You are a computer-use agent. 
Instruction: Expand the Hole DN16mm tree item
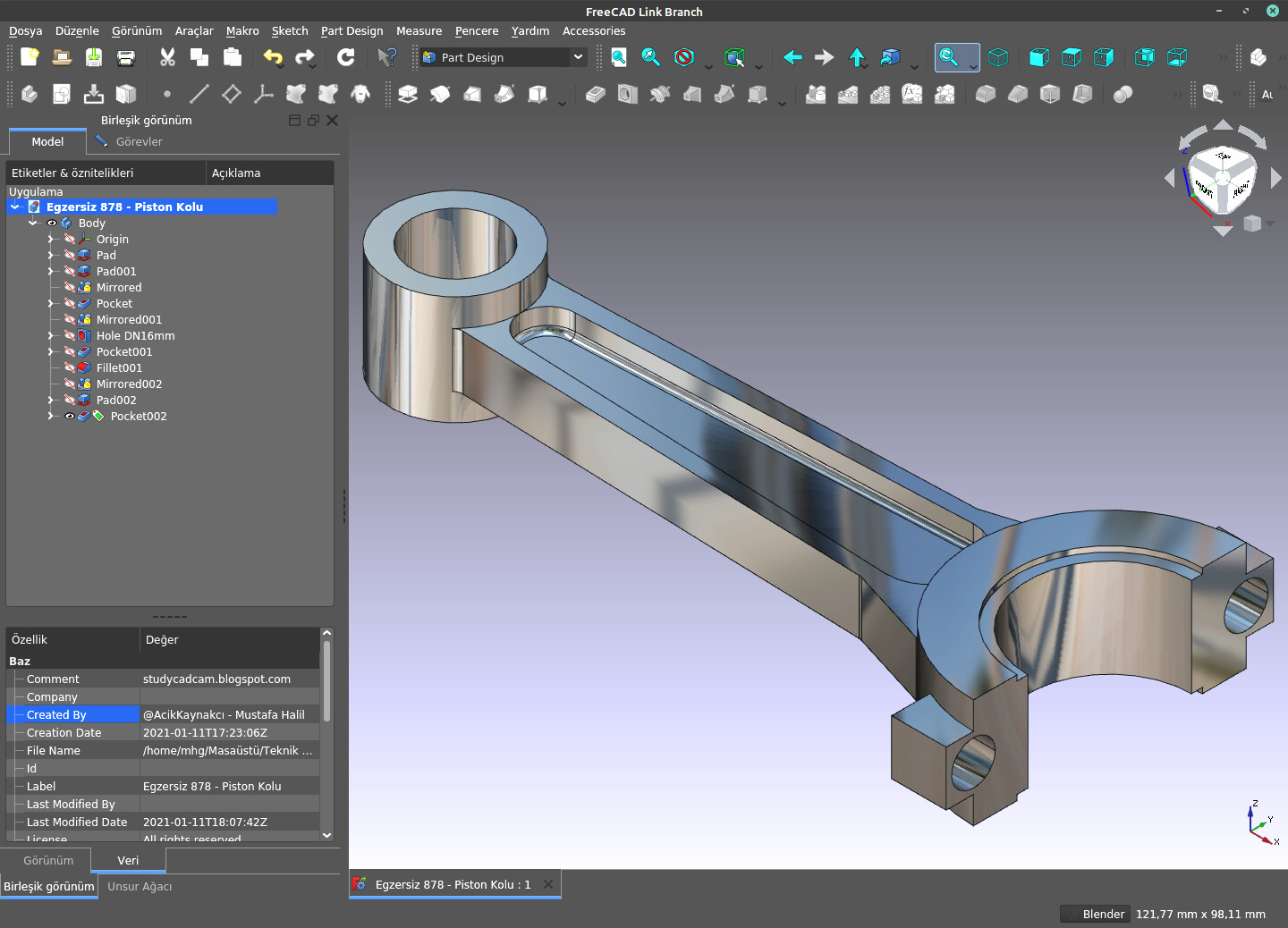click(51, 336)
